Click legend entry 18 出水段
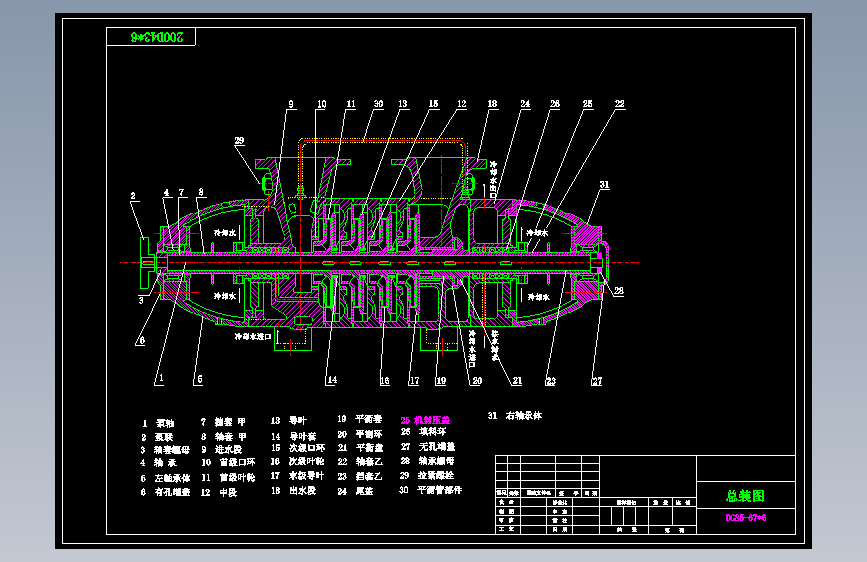This screenshot has width=867, height=562. pyautogui.click(x=293, y=491)
